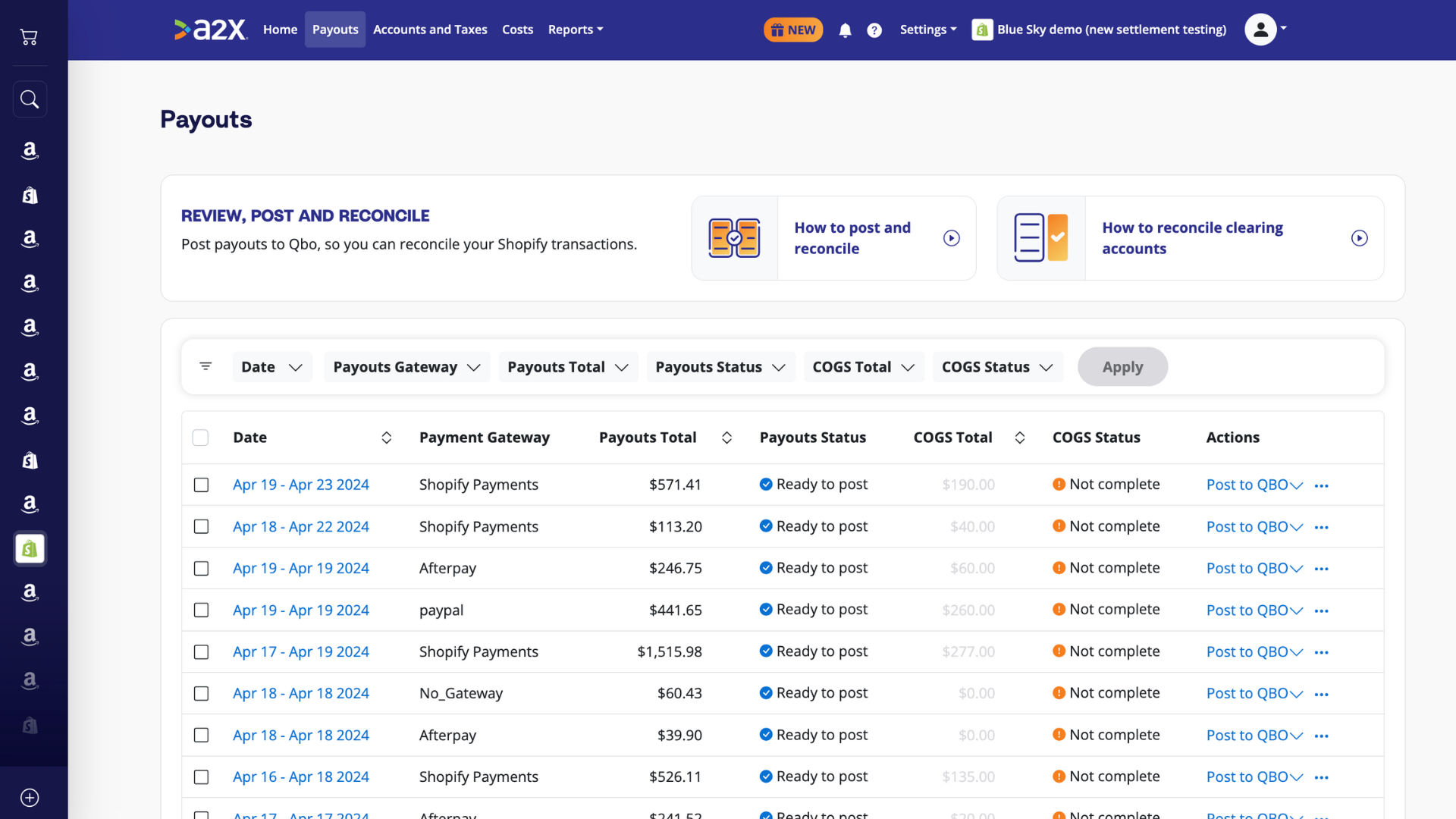Open the user profile avatar
Viewport: 1456px width, 819px height.
[x=1260, y=30]
